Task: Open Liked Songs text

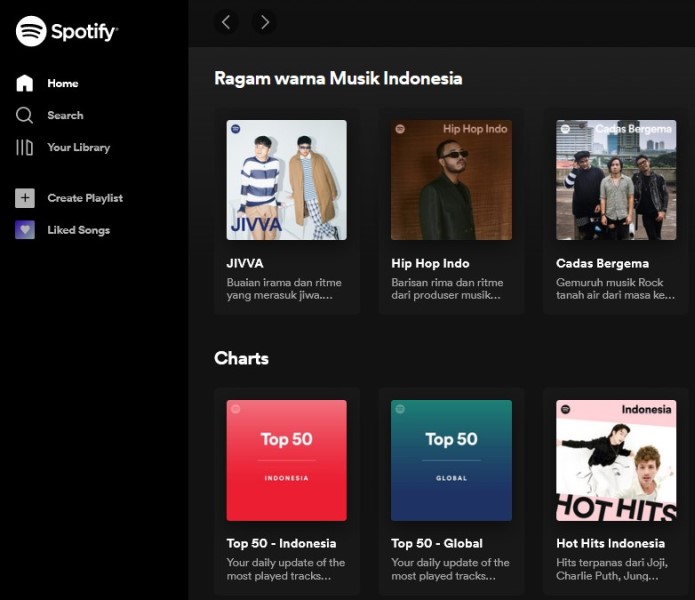Action: pyautogui.click(x=78, y=230)
